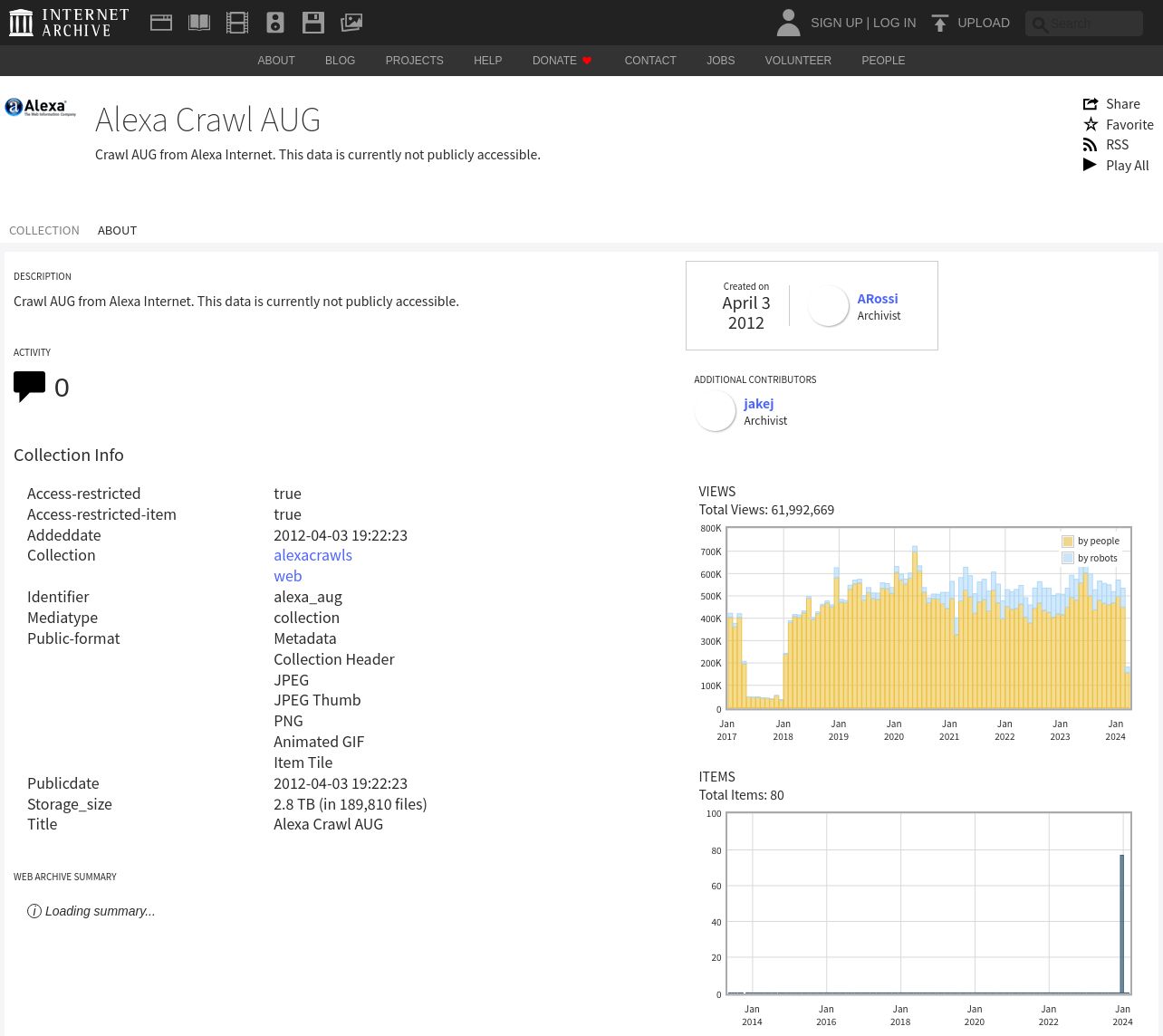Click the red heart next to Donate
Image resolution: width=1163 pixels, height=1036 pixels.
pyautogui.click(x=587, y=61)
